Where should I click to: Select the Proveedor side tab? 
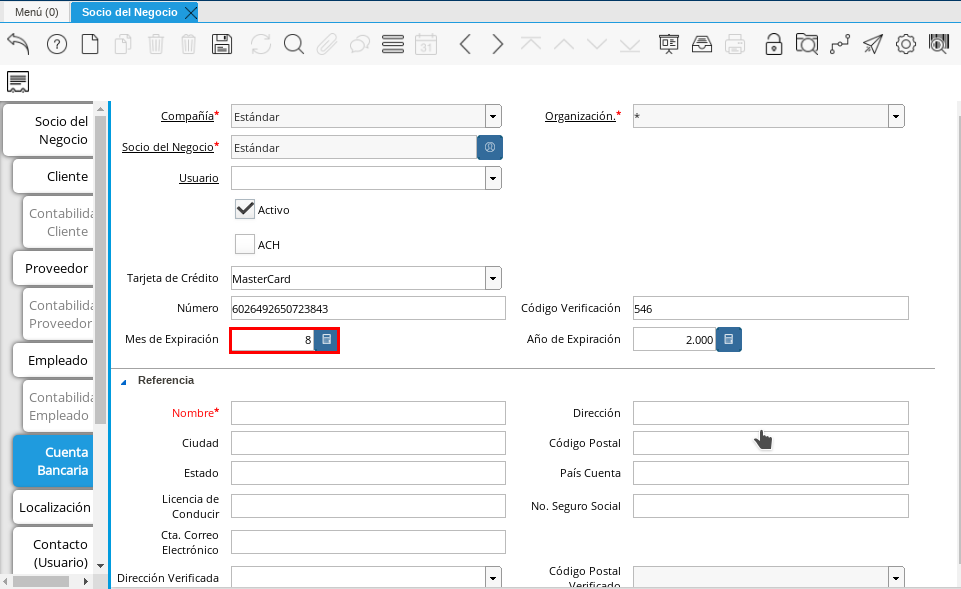[x=56, y=268]
